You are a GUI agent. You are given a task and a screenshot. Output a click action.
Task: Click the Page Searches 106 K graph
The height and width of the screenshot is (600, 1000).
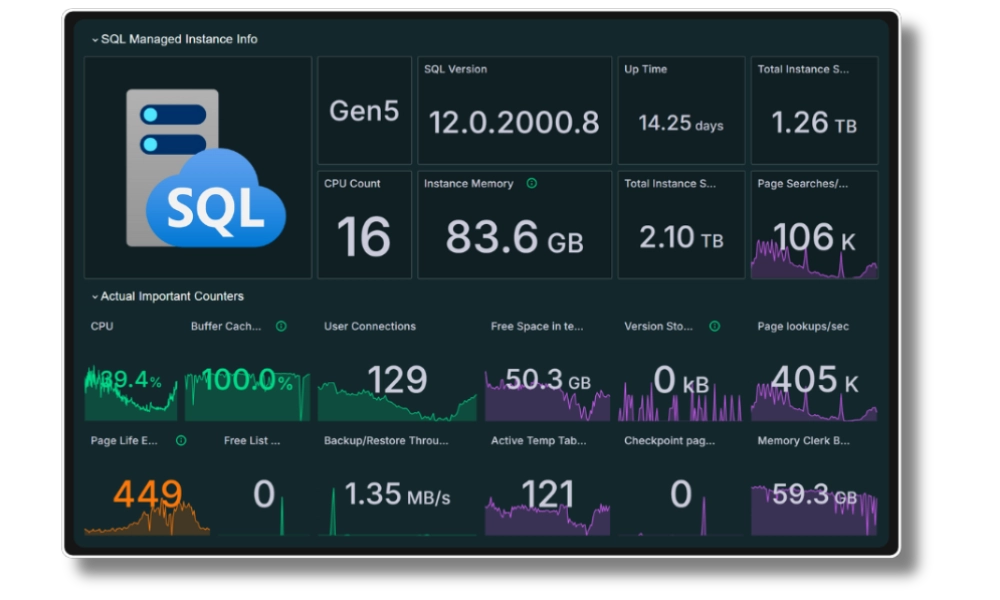[x=814, y=250]
